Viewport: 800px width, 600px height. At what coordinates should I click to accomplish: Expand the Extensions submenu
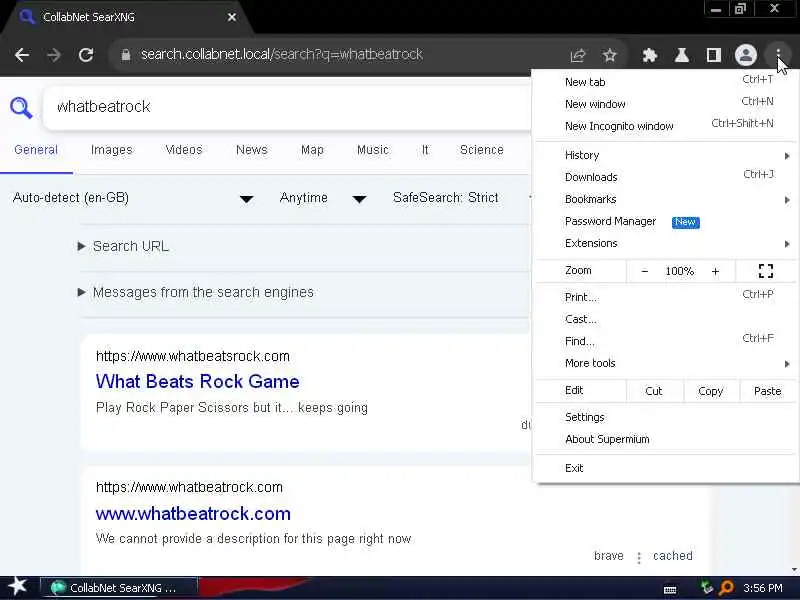(x=665, y=243)
